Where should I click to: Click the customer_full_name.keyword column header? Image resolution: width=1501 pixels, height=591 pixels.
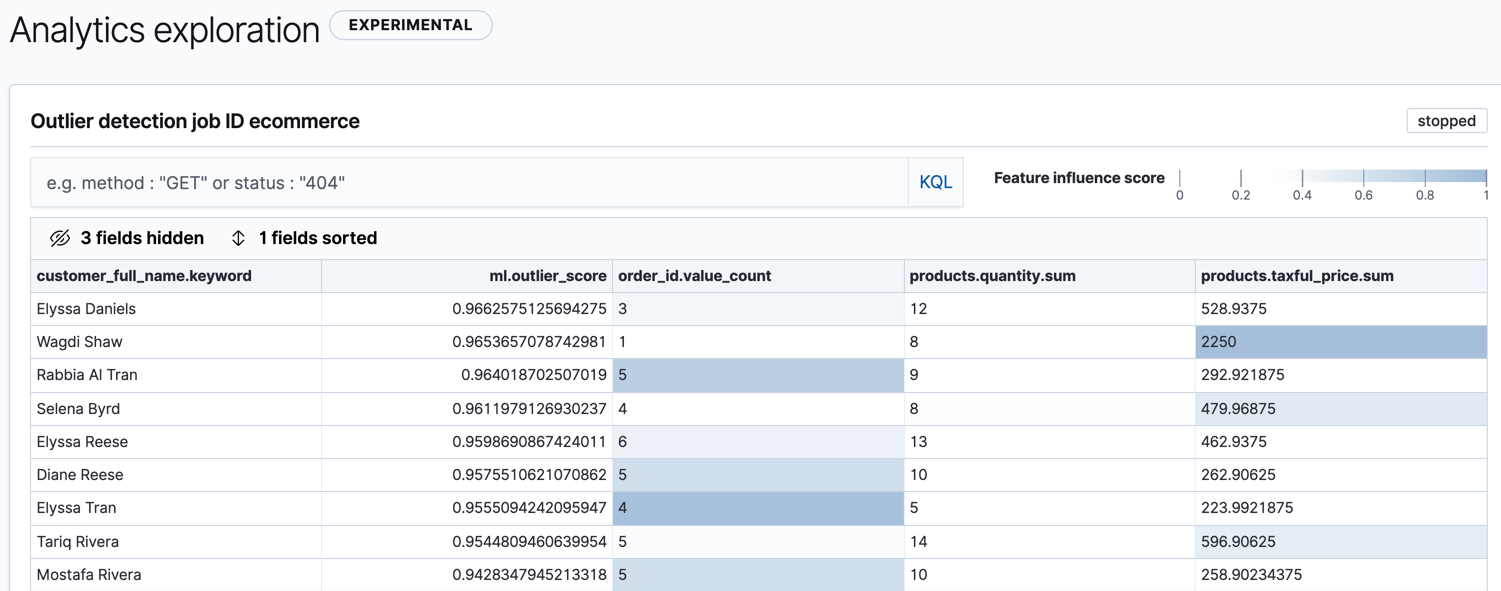176,276
